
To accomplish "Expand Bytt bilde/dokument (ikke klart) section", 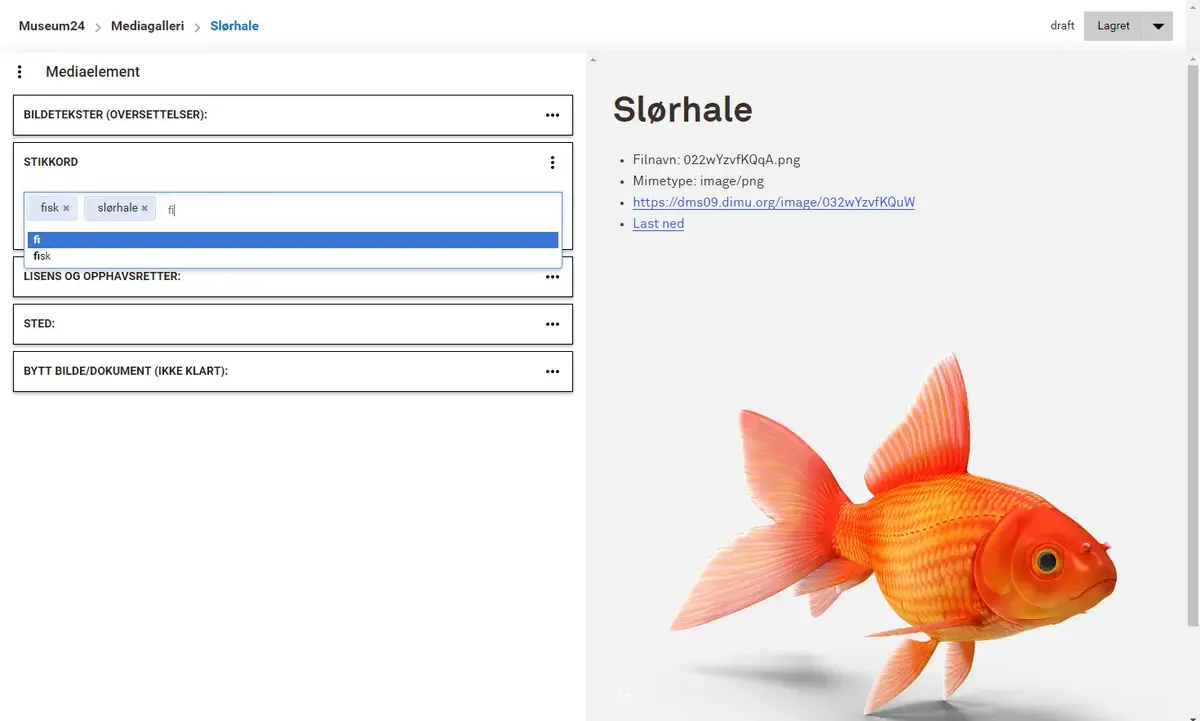I will pyautogui.click(x=293, y=371).
